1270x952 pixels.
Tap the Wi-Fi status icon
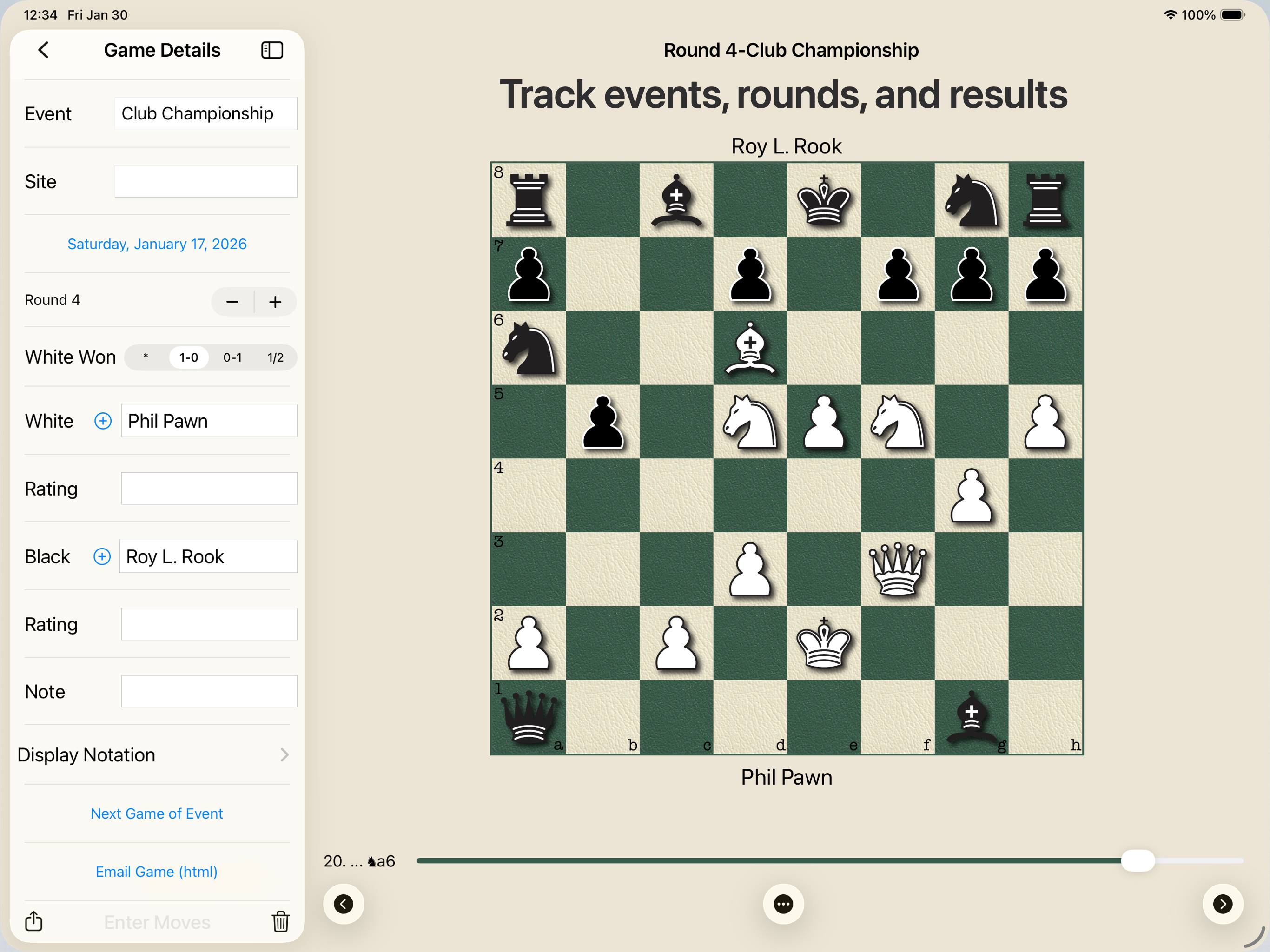coord(1170,15)
